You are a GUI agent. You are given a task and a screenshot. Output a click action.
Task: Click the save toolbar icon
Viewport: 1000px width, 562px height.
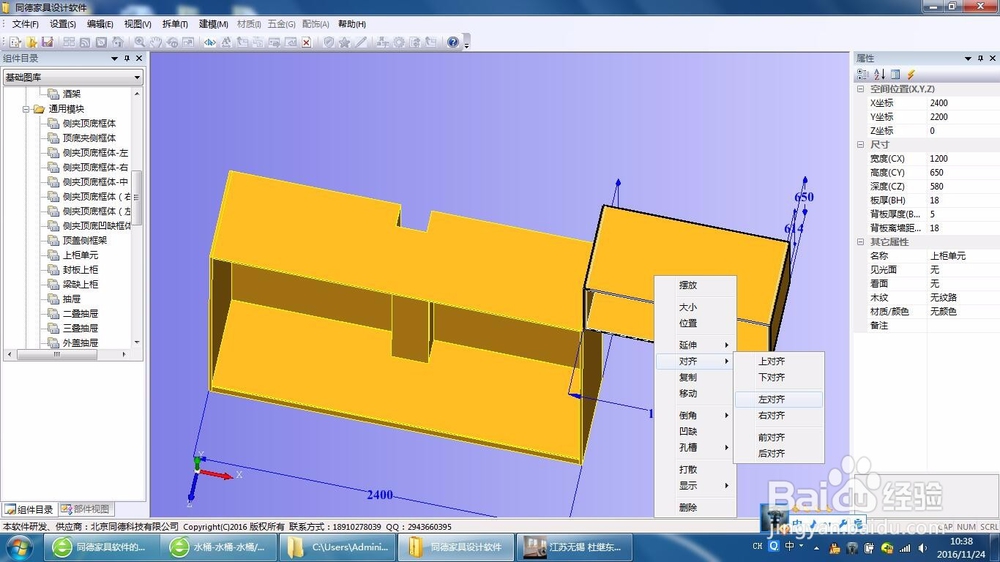[47, 42]
